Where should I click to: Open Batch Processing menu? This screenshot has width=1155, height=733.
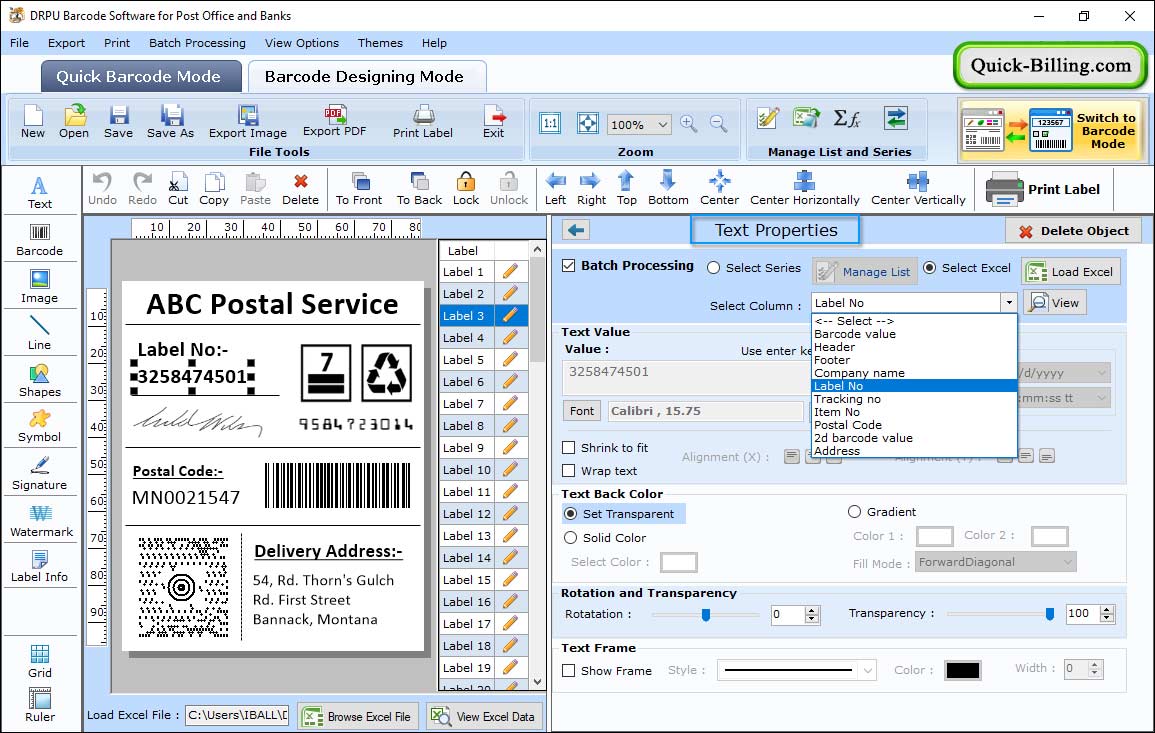pyautogui.click(x=197, y=43)
